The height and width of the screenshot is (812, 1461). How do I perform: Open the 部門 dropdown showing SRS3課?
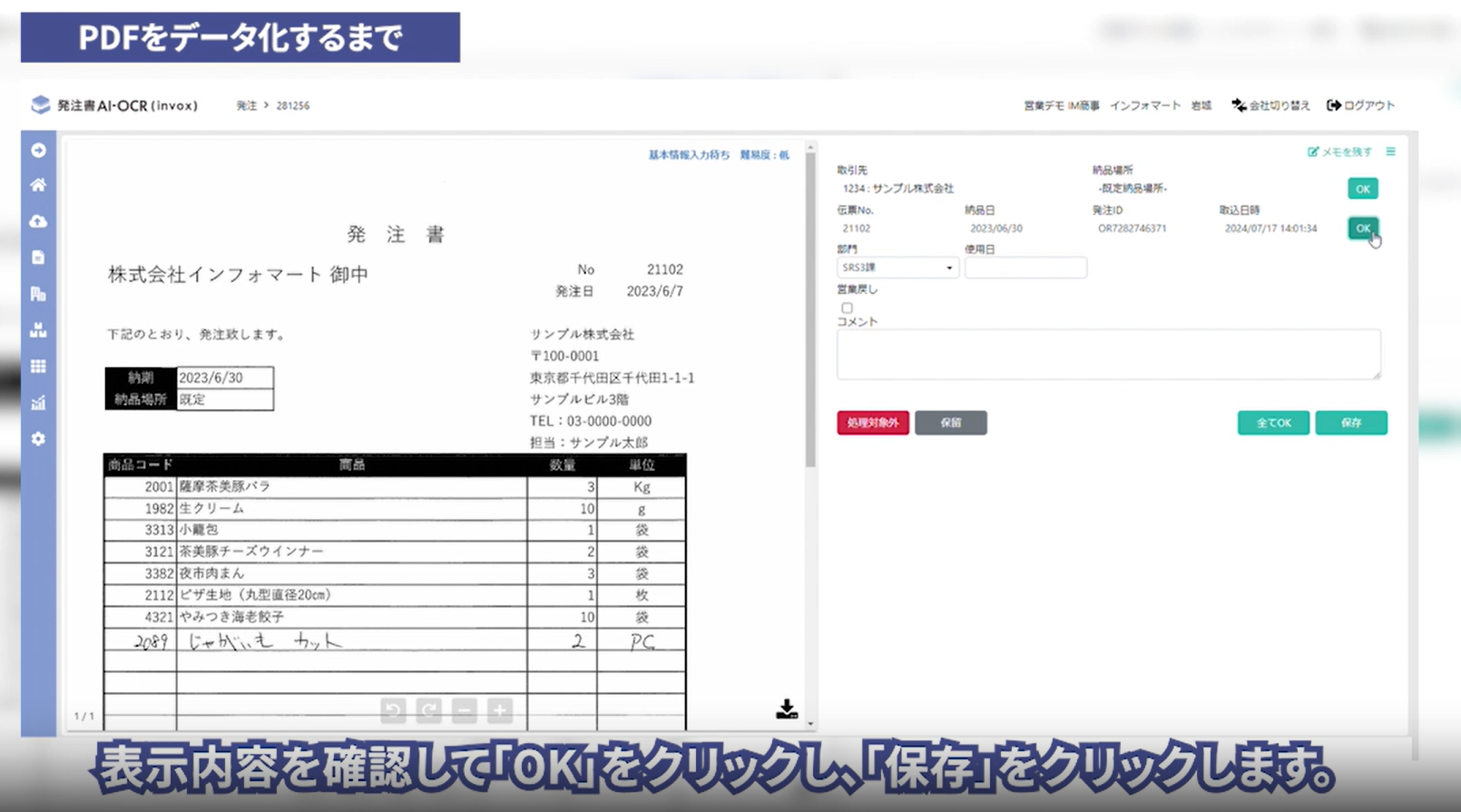(x=897, y=268)
